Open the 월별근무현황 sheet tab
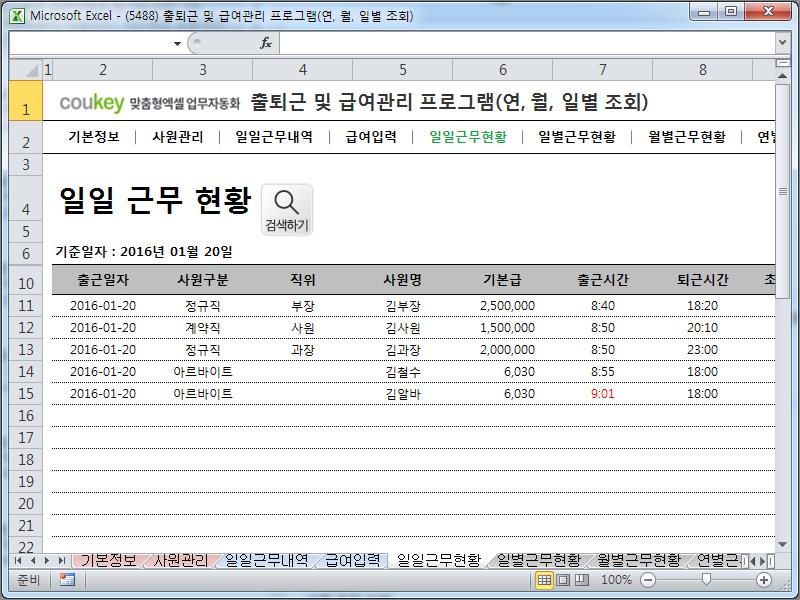Viewport: 800px width, 600px height. 639,560
